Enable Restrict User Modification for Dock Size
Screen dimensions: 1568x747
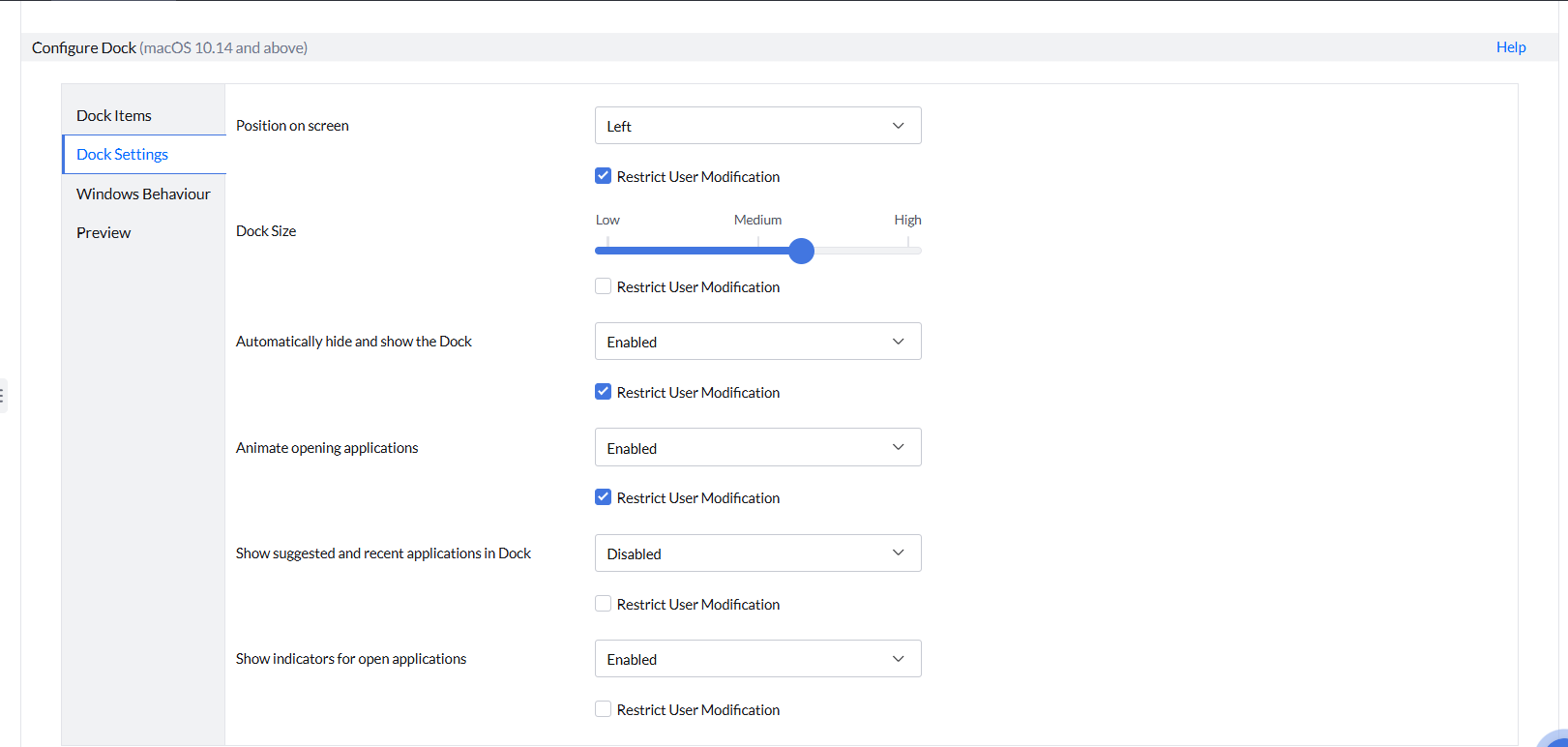tap(604, 286)
